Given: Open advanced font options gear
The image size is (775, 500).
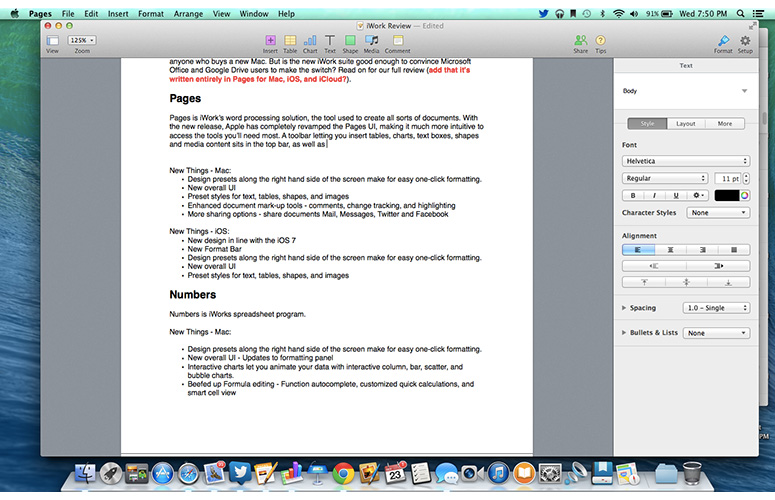Looking at the screenshot, I should pos(698,196).
